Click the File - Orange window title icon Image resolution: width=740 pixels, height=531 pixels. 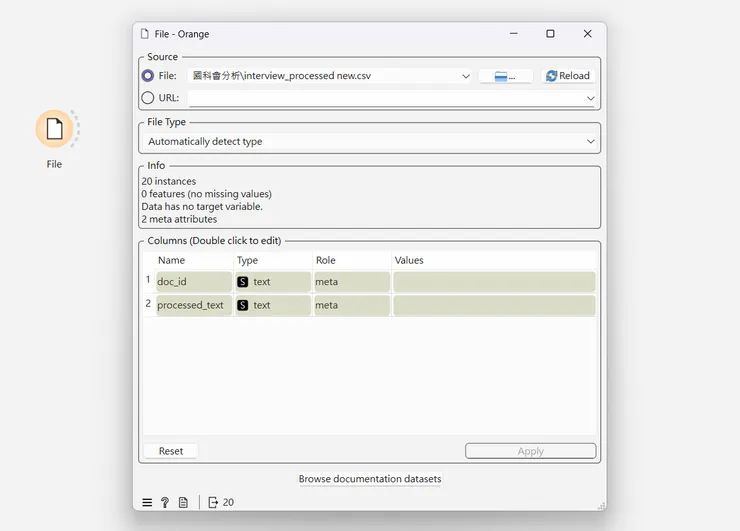tap(145, 34)
